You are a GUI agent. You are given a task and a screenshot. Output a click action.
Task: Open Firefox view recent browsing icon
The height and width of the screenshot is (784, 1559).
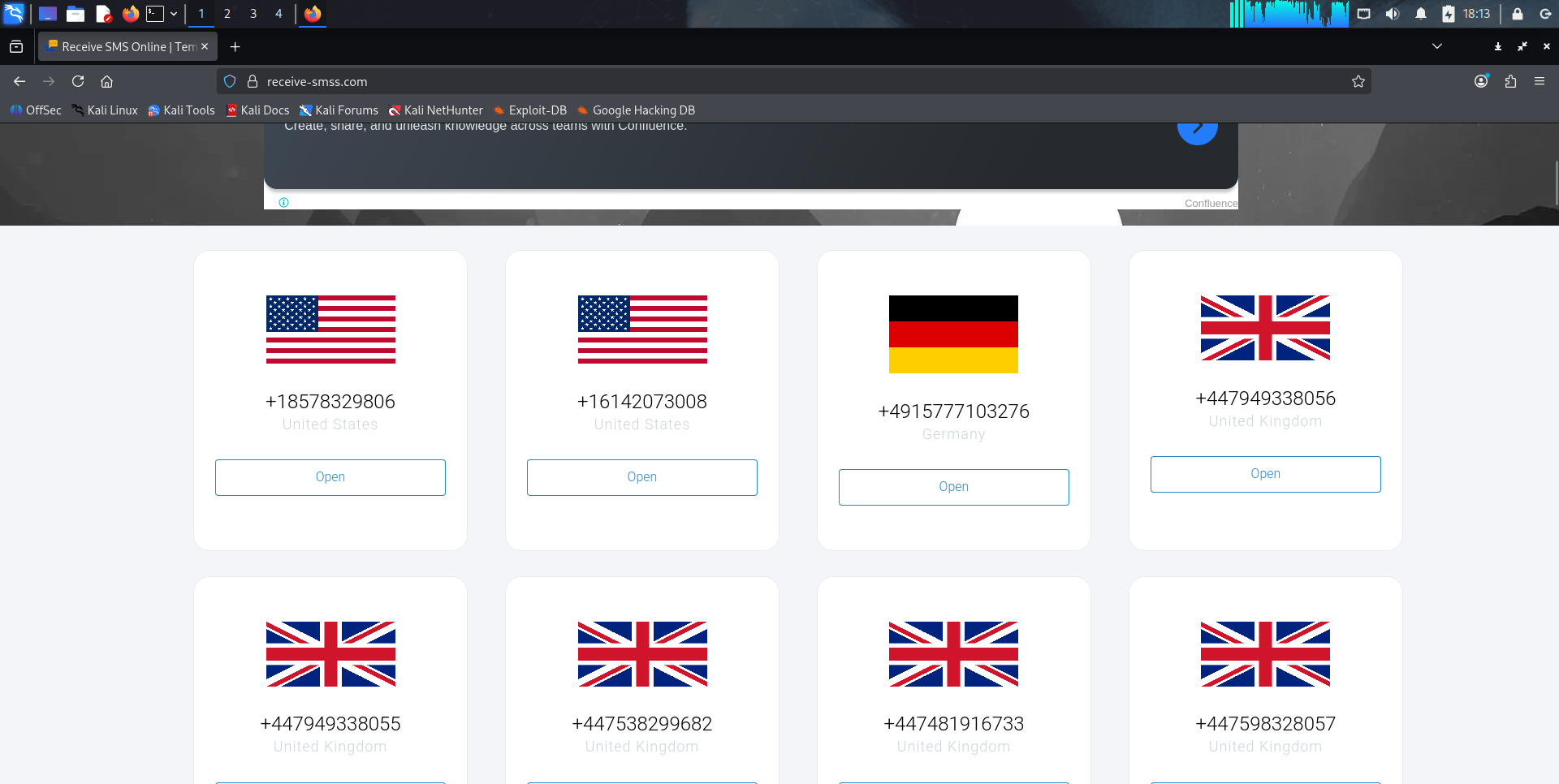click(x=16, y=47)
